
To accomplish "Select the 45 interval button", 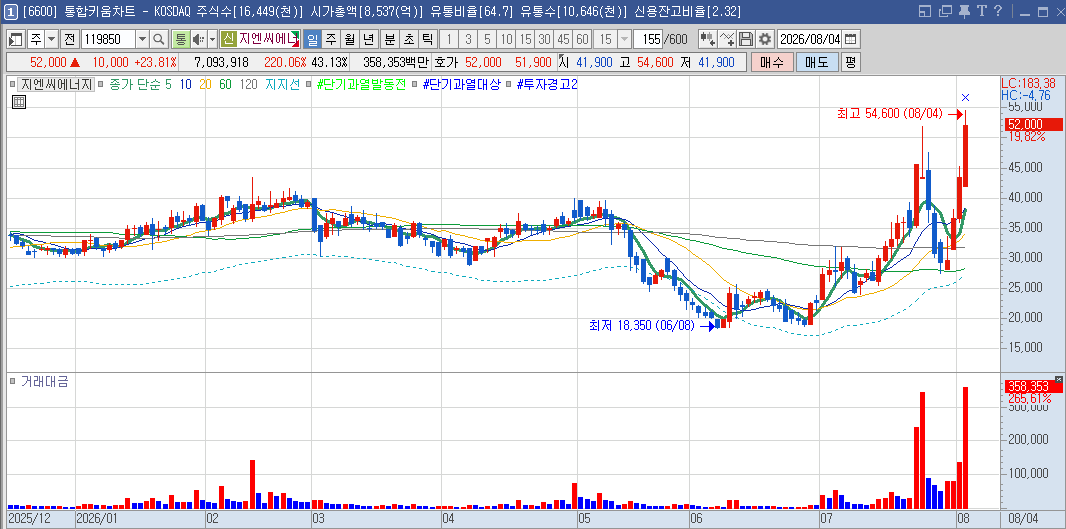I will click(563, 39).
